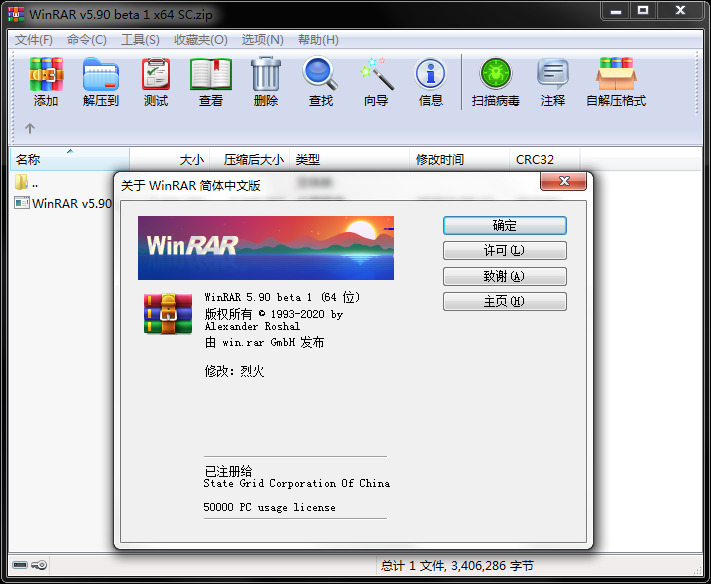Go up one level with the arrow icon
The width and height of the screenshot is (711, 584).
pos(30,128)
